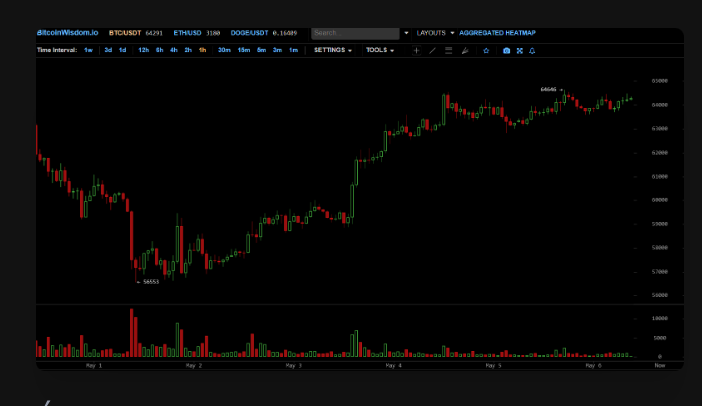The height and width of the screenshot is (406, 702).
Task: Click the BitcoinWisdom.io logo link
Action: (67, 33)
